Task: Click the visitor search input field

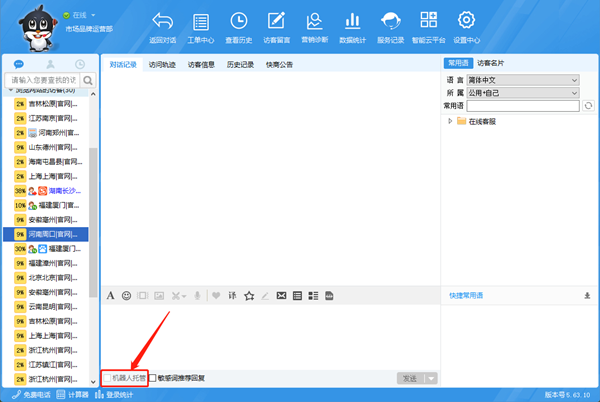Action: [44, 79]
